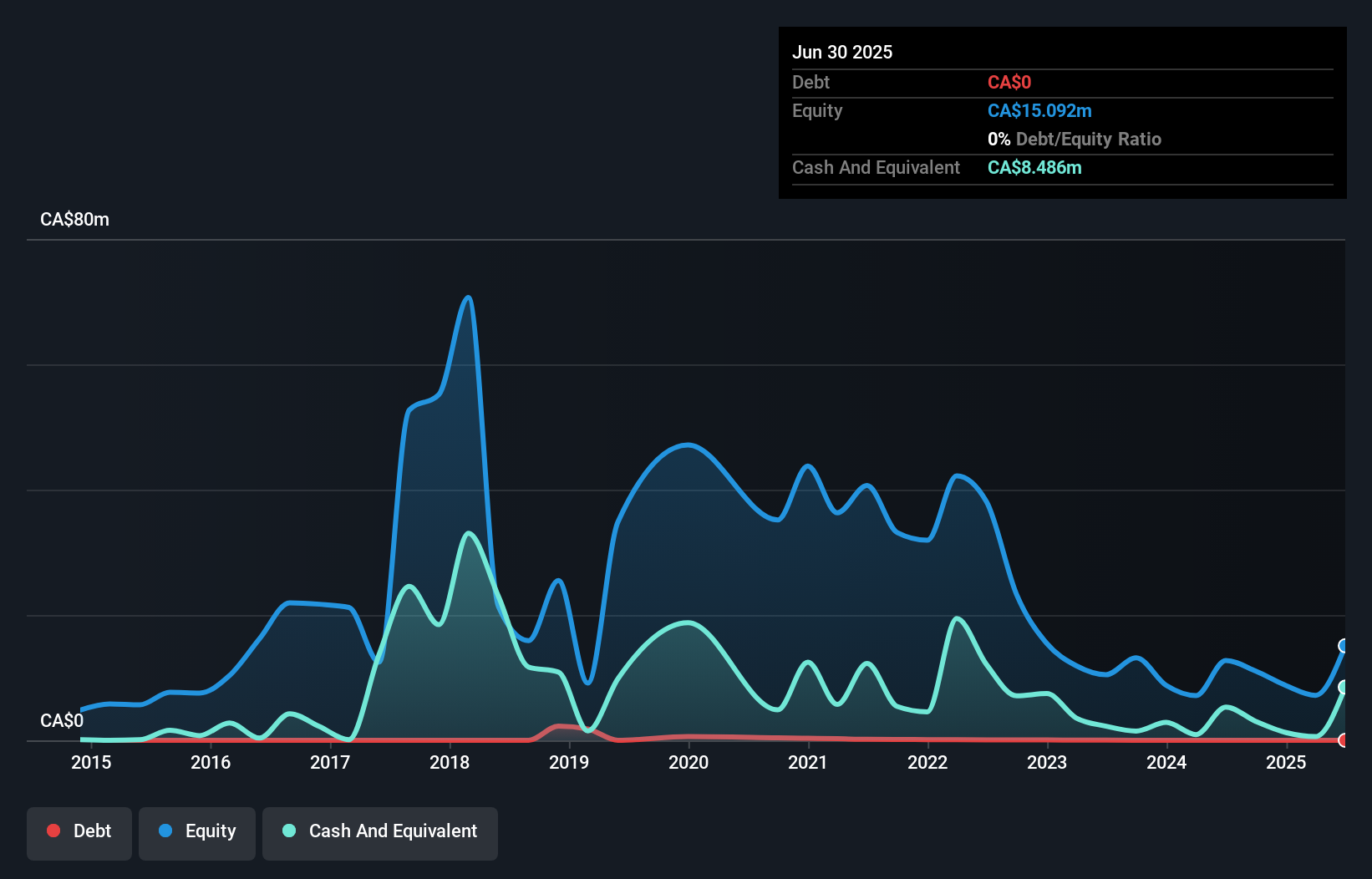Toggle the Equity series legend button
Image resolution: width=1372 pixels, height=879 pixels.
[197, 833]
